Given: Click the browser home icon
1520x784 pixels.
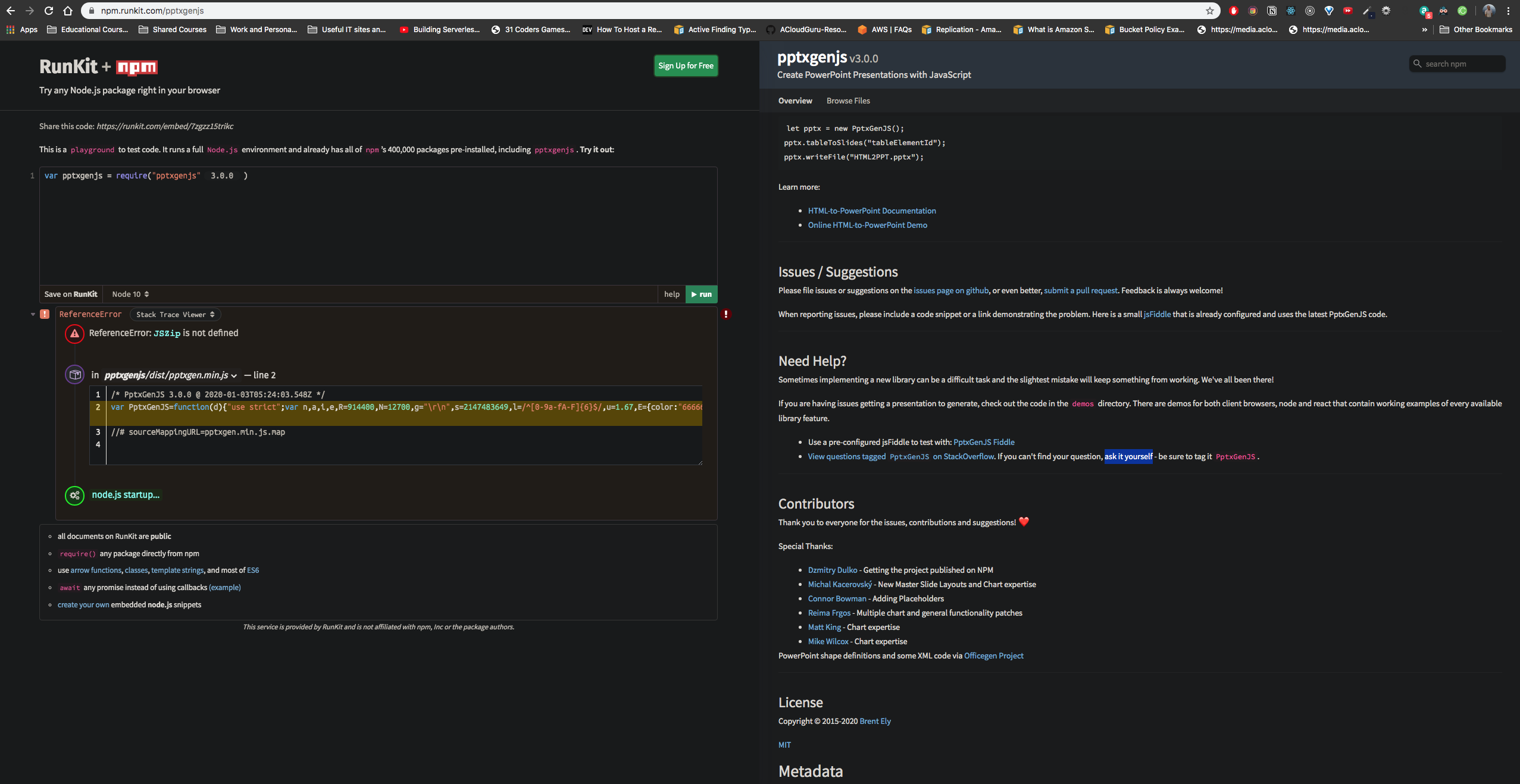Looking at the screenshot, I should (x=68, y=10).
